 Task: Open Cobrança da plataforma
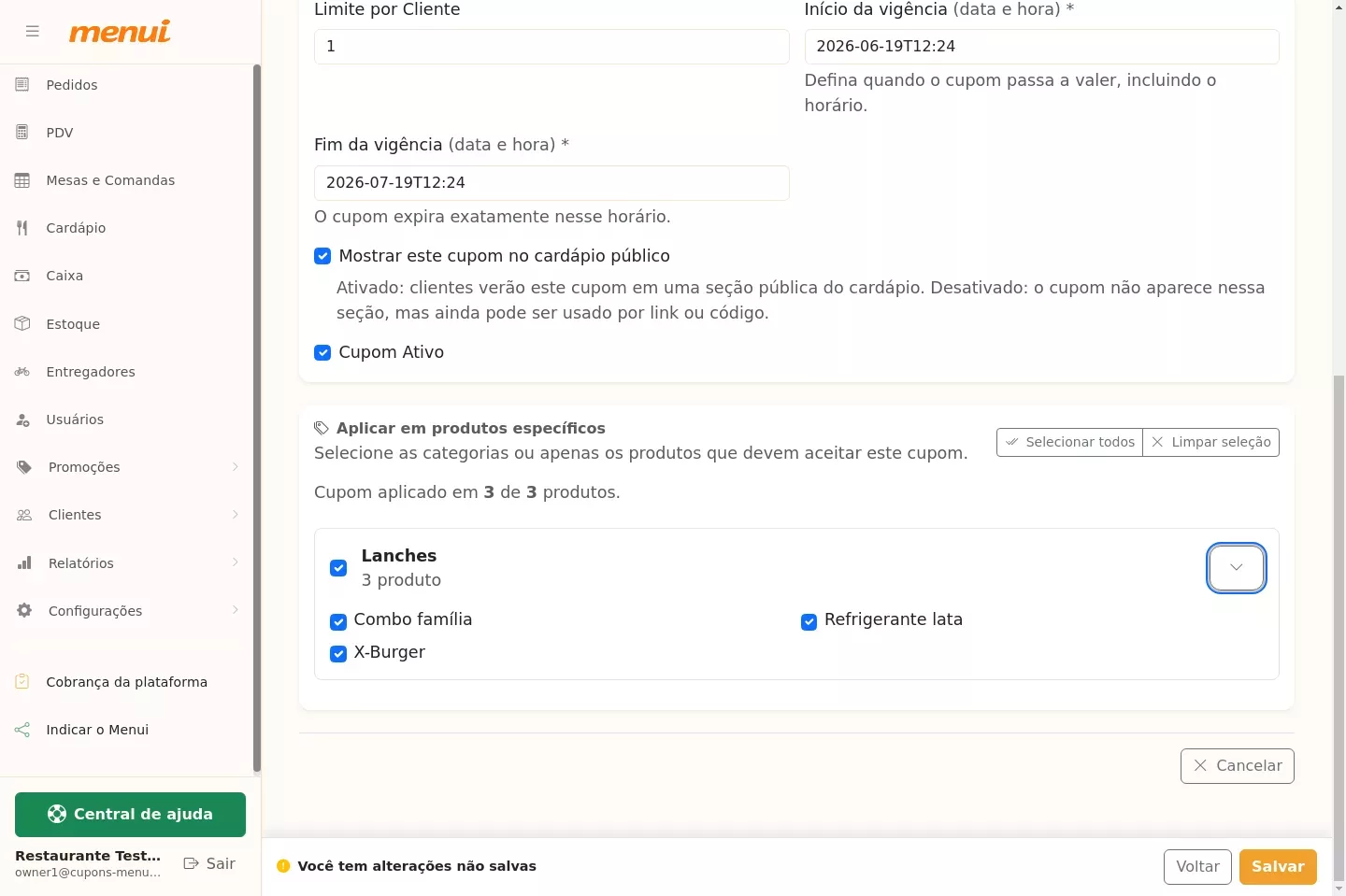[x=126, y=682]
